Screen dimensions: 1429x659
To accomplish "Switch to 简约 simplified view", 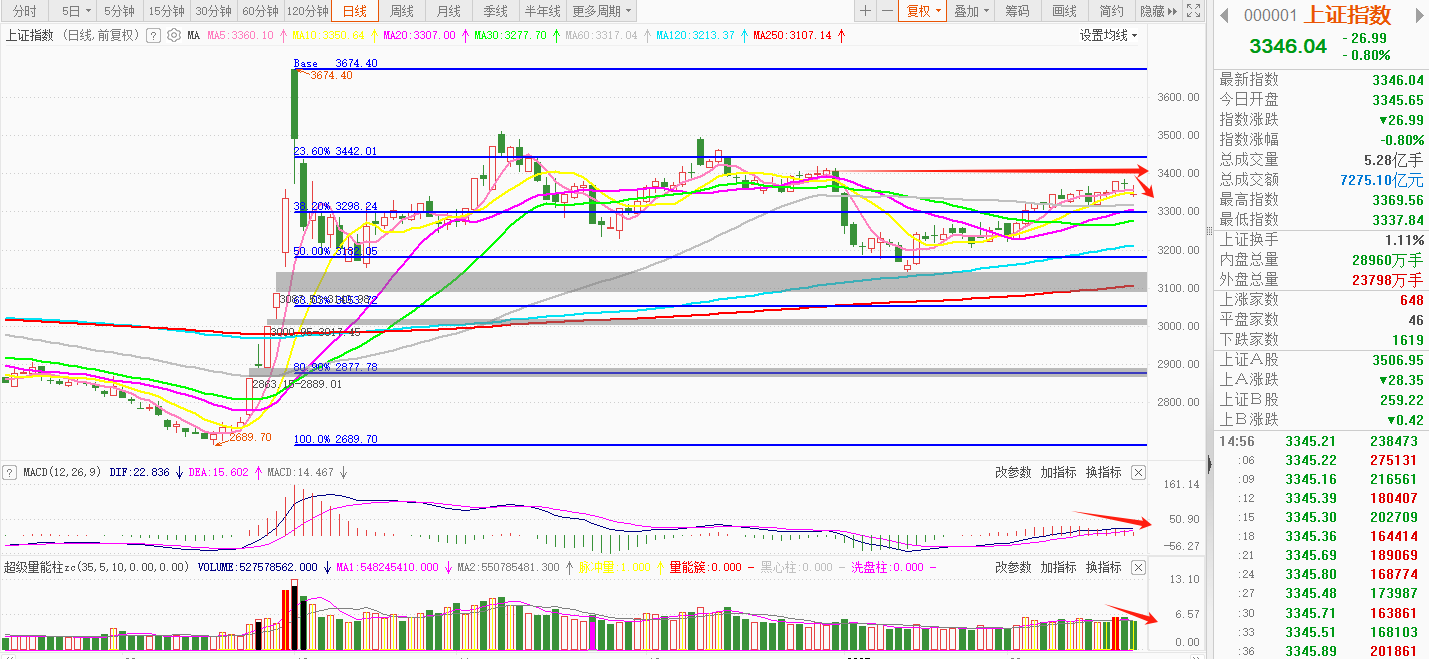I will 1111,11.
